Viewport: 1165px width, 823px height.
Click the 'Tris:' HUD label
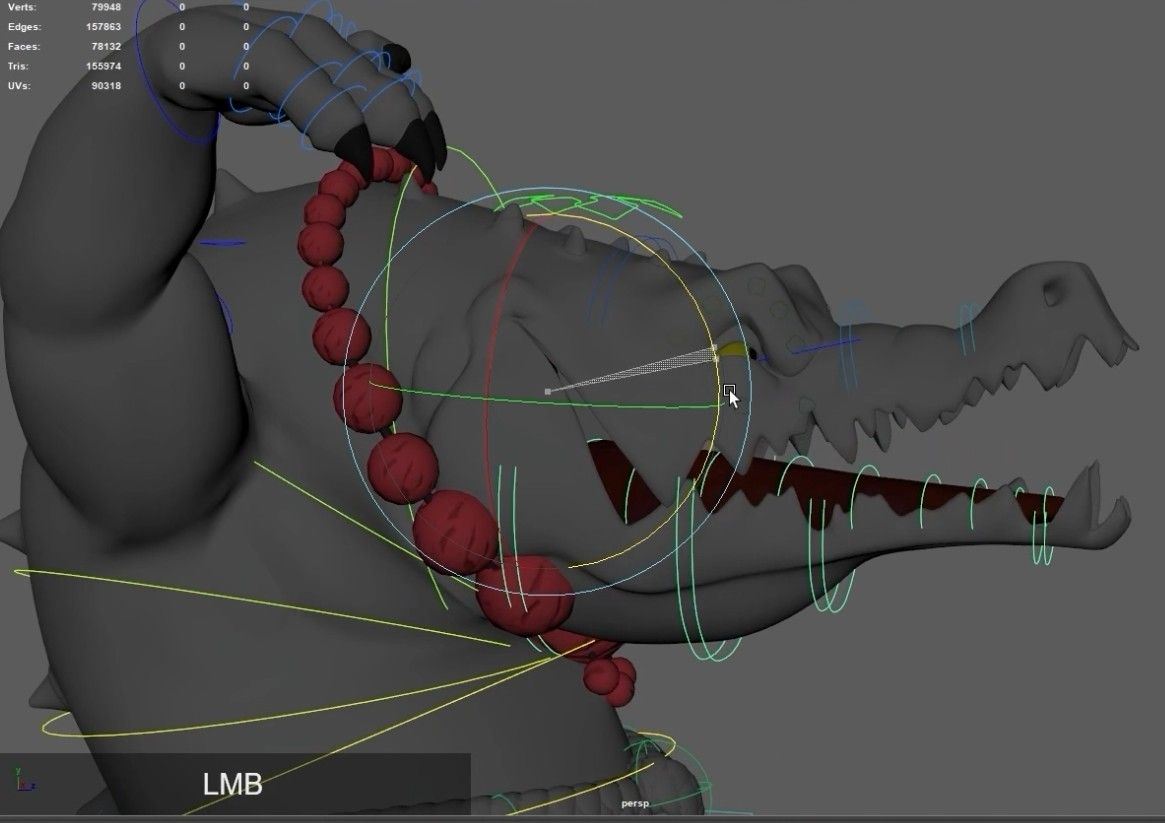click(x=18, y=66)
